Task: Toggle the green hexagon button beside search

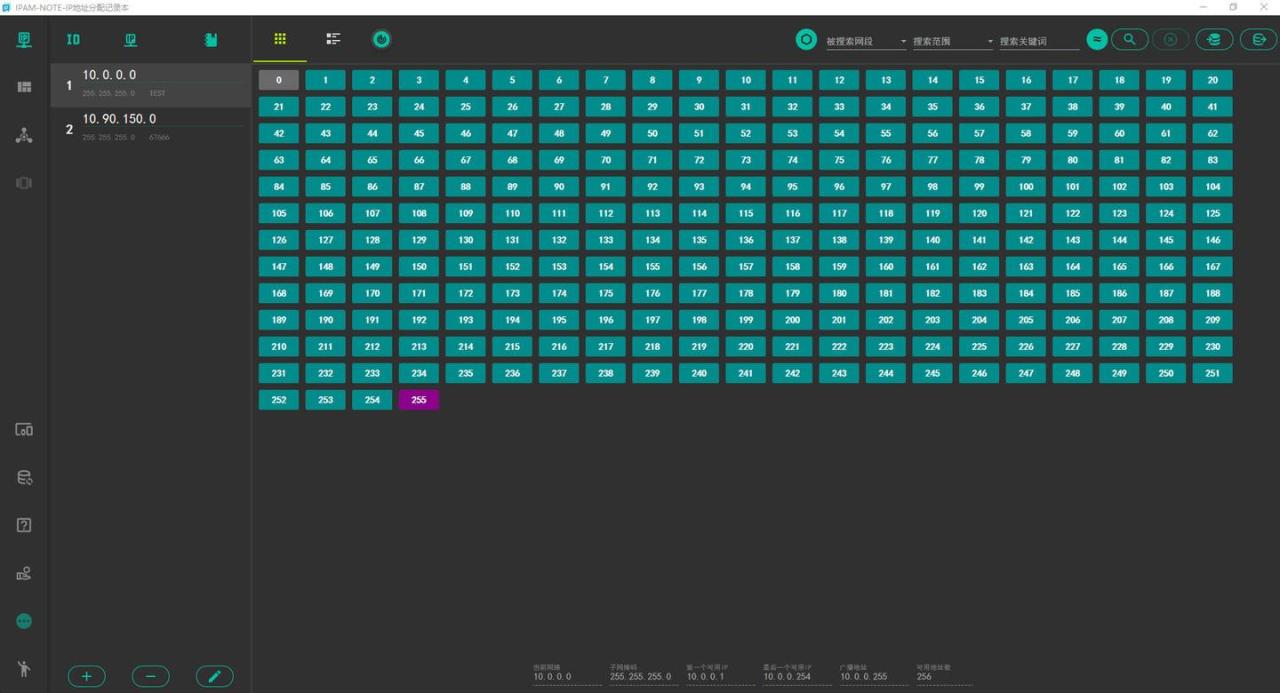Action: pos(806,40)
